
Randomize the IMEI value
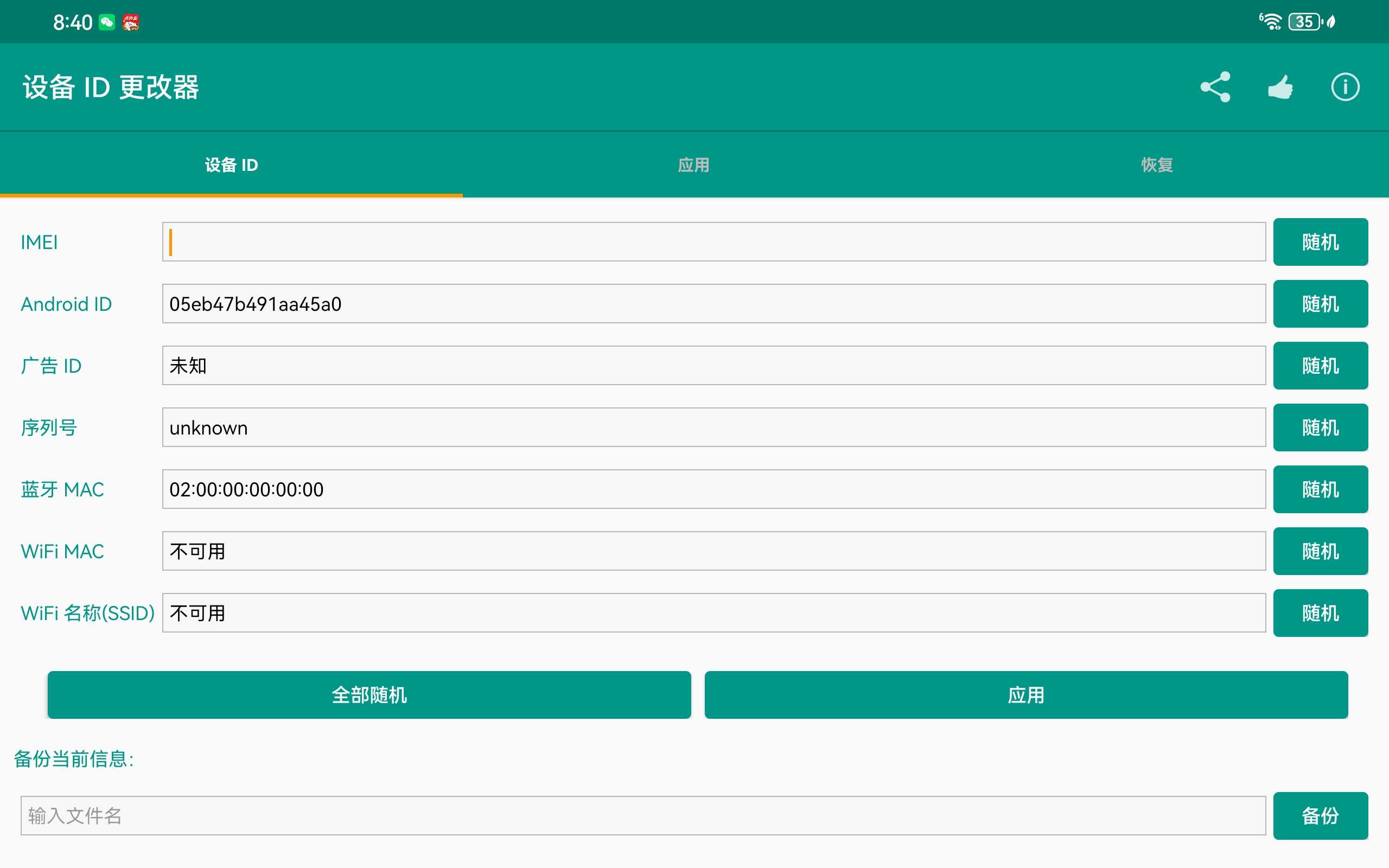pyautogui.click(x=1320, y=242)
